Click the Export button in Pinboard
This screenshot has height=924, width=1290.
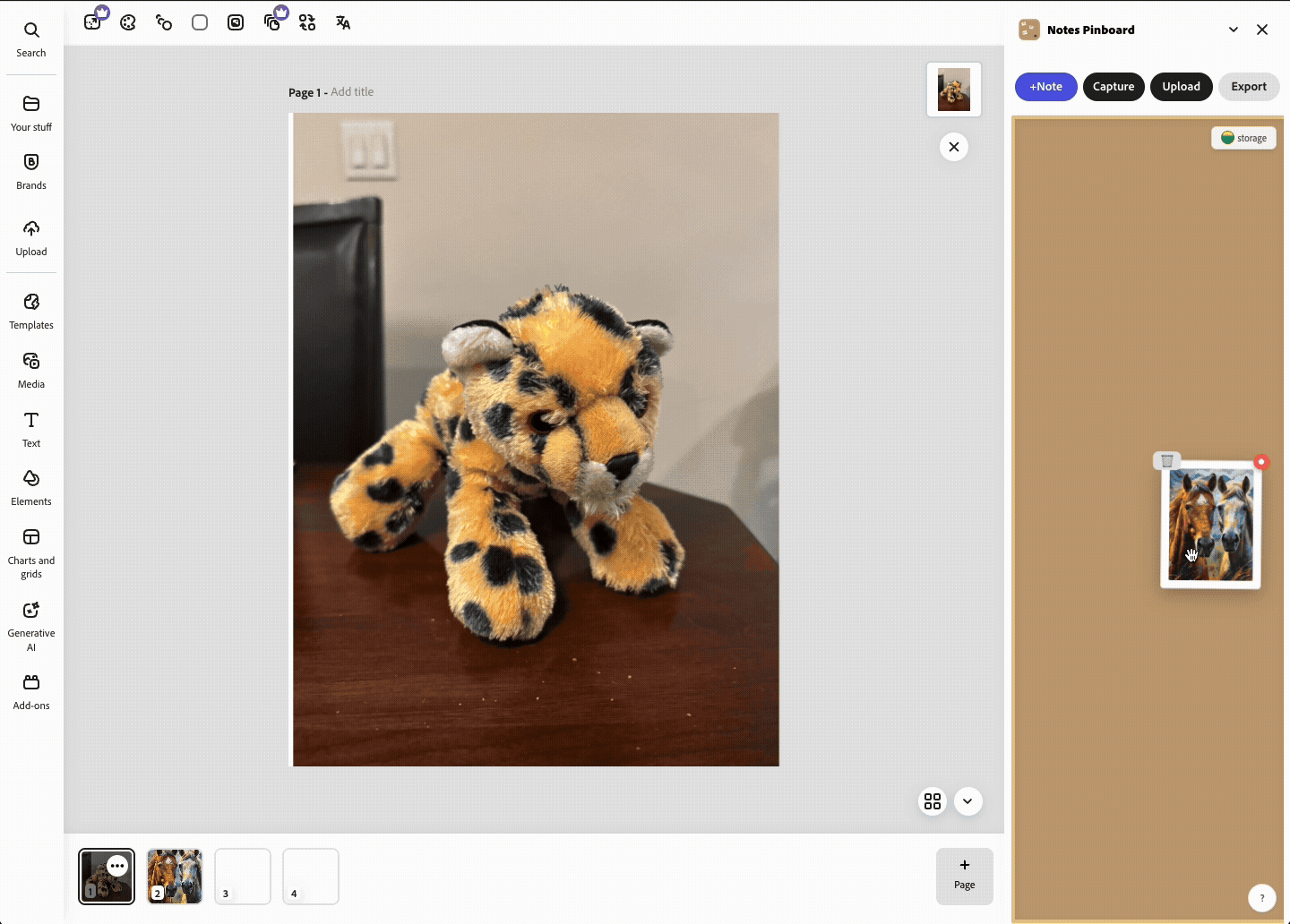(x=1248, y=87)
